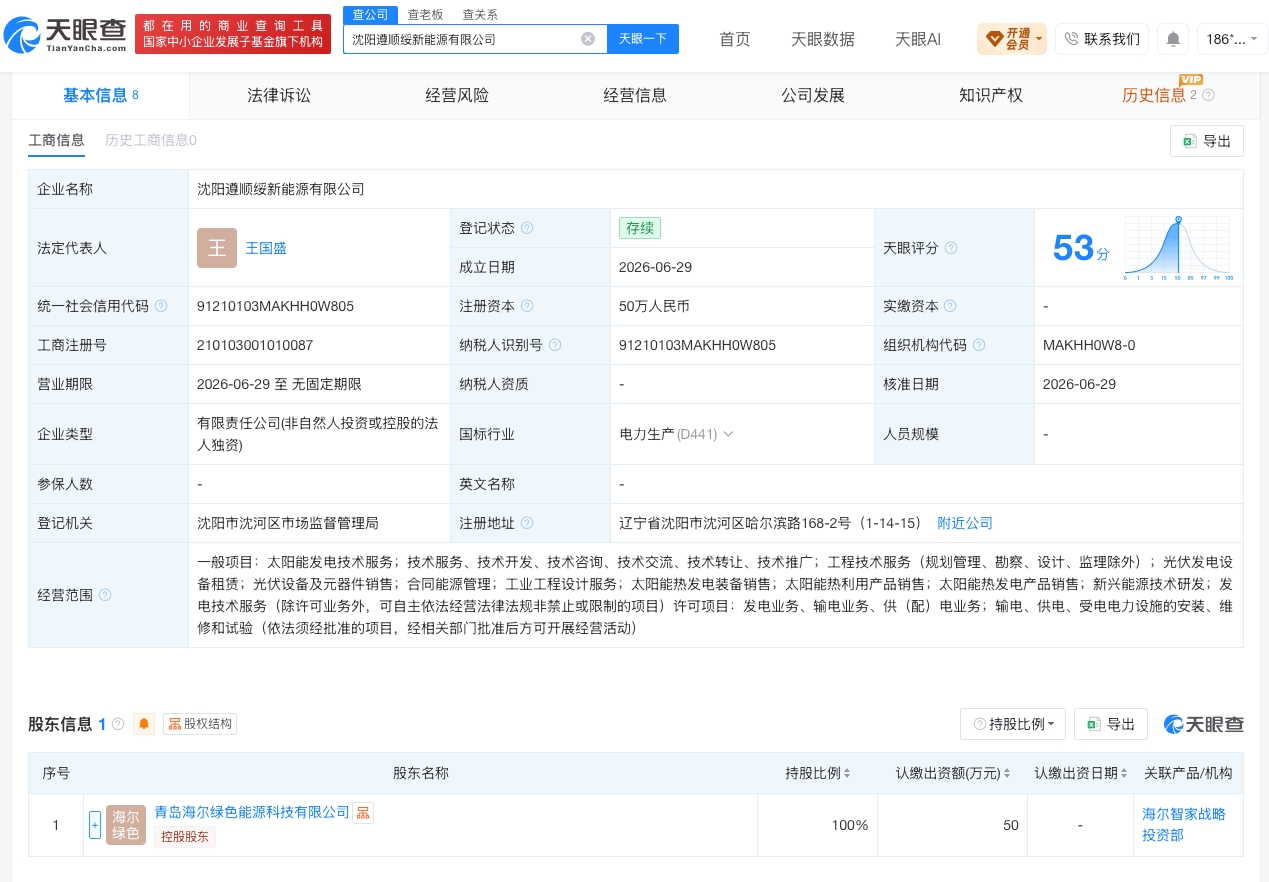1269x882 pixels.
Task: Open the 天眼评分 distribution chart
Action: click(x=1178, y=248)
